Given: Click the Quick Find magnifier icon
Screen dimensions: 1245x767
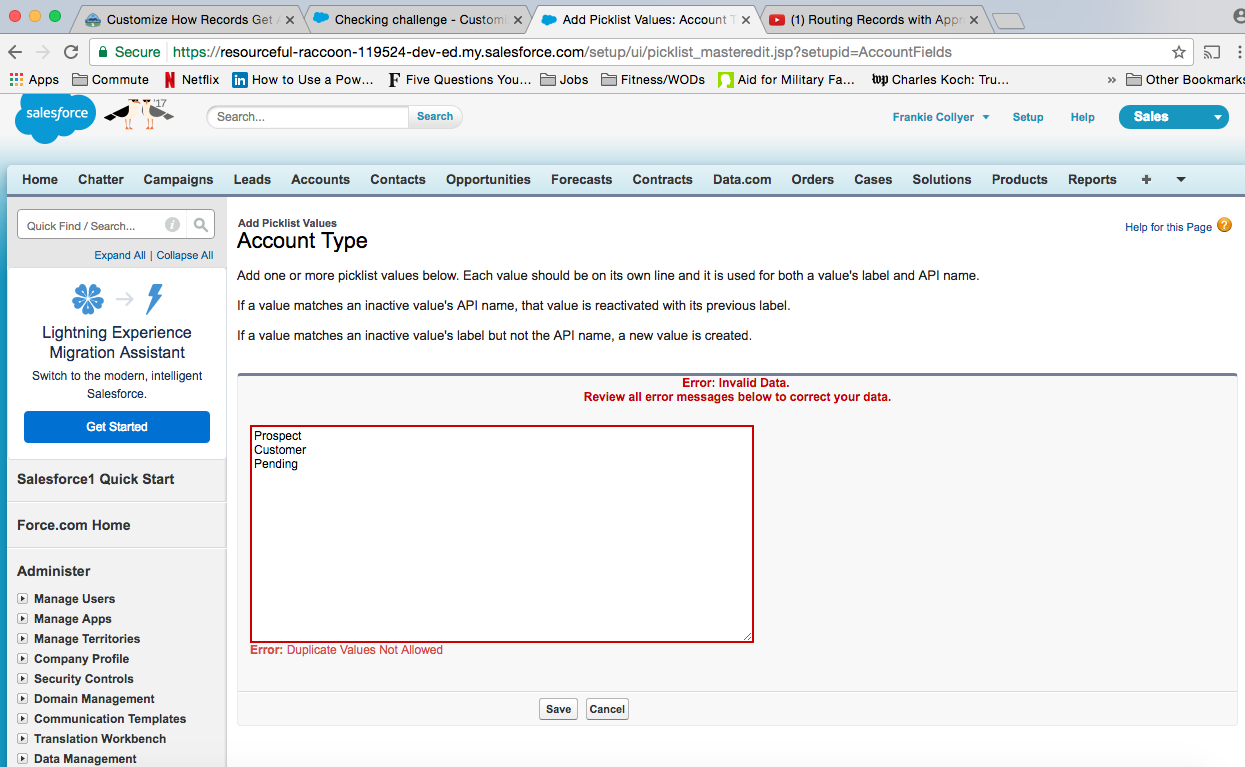Looking at the screenshot, I should [x=201, y=226].
